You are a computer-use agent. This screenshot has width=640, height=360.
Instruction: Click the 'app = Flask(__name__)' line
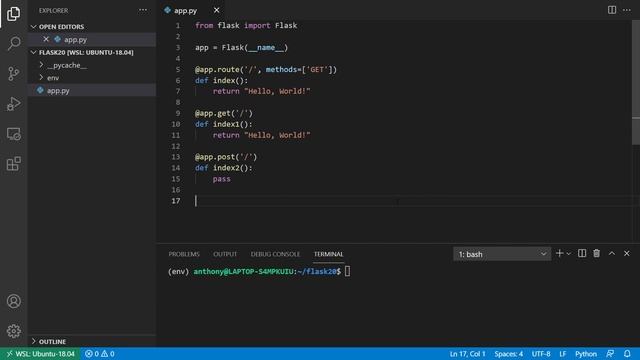click(x=241, y=47)
